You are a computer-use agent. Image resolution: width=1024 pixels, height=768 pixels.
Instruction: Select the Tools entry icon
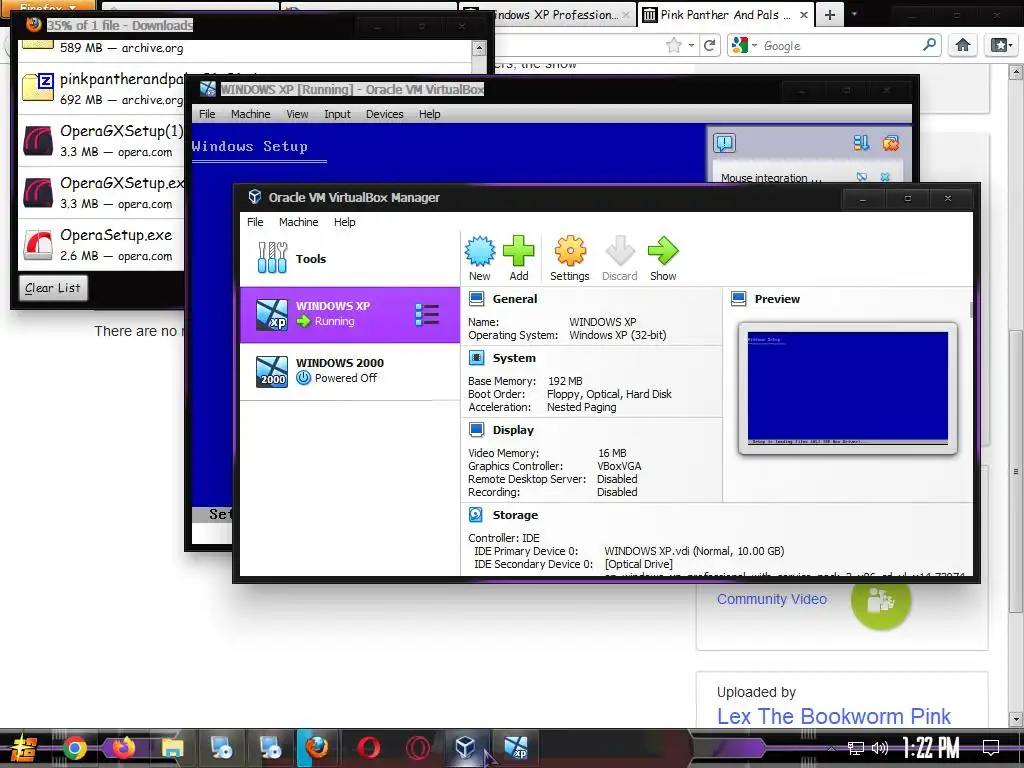pyautogui.click(x=272, y=258)
